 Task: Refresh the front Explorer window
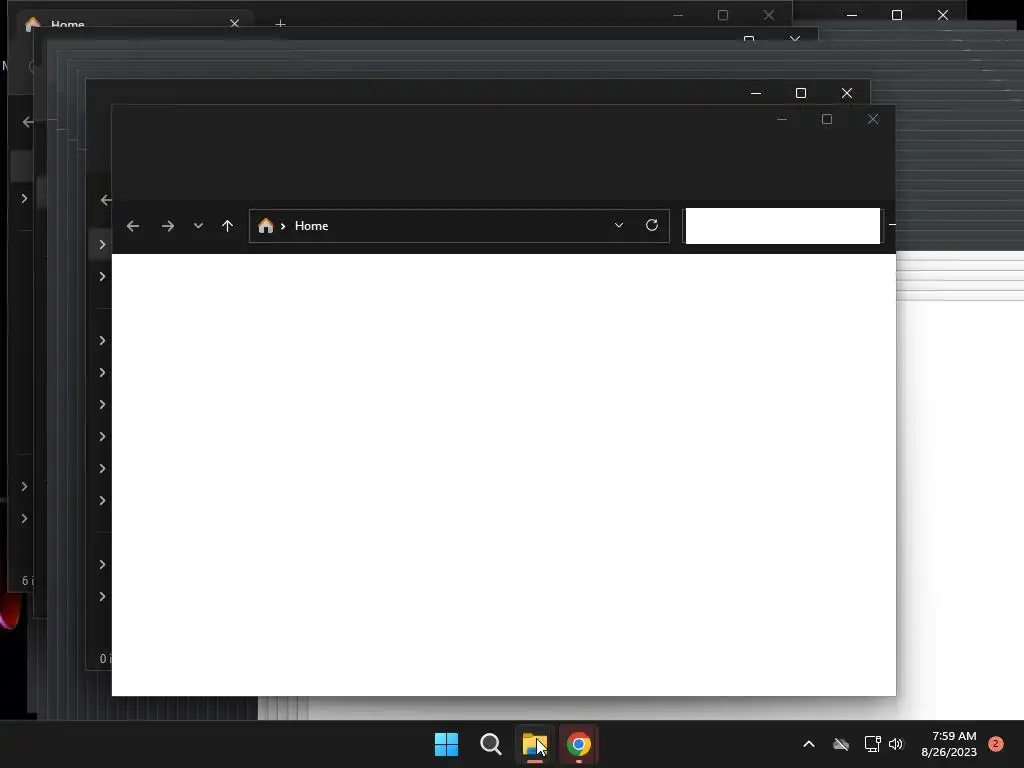point(652,225)
